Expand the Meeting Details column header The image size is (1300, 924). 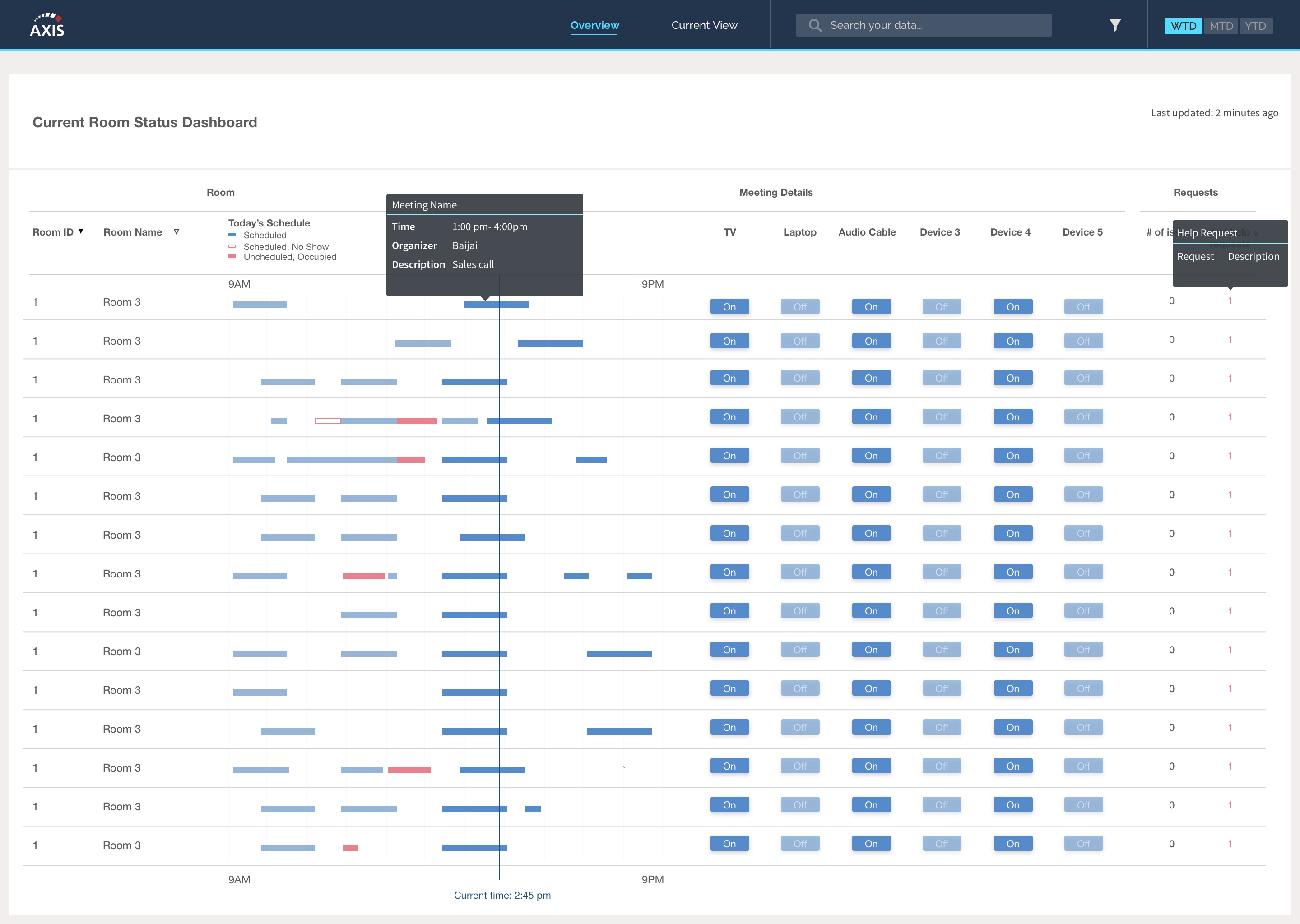pyautogui.click(x=775, y=192)
